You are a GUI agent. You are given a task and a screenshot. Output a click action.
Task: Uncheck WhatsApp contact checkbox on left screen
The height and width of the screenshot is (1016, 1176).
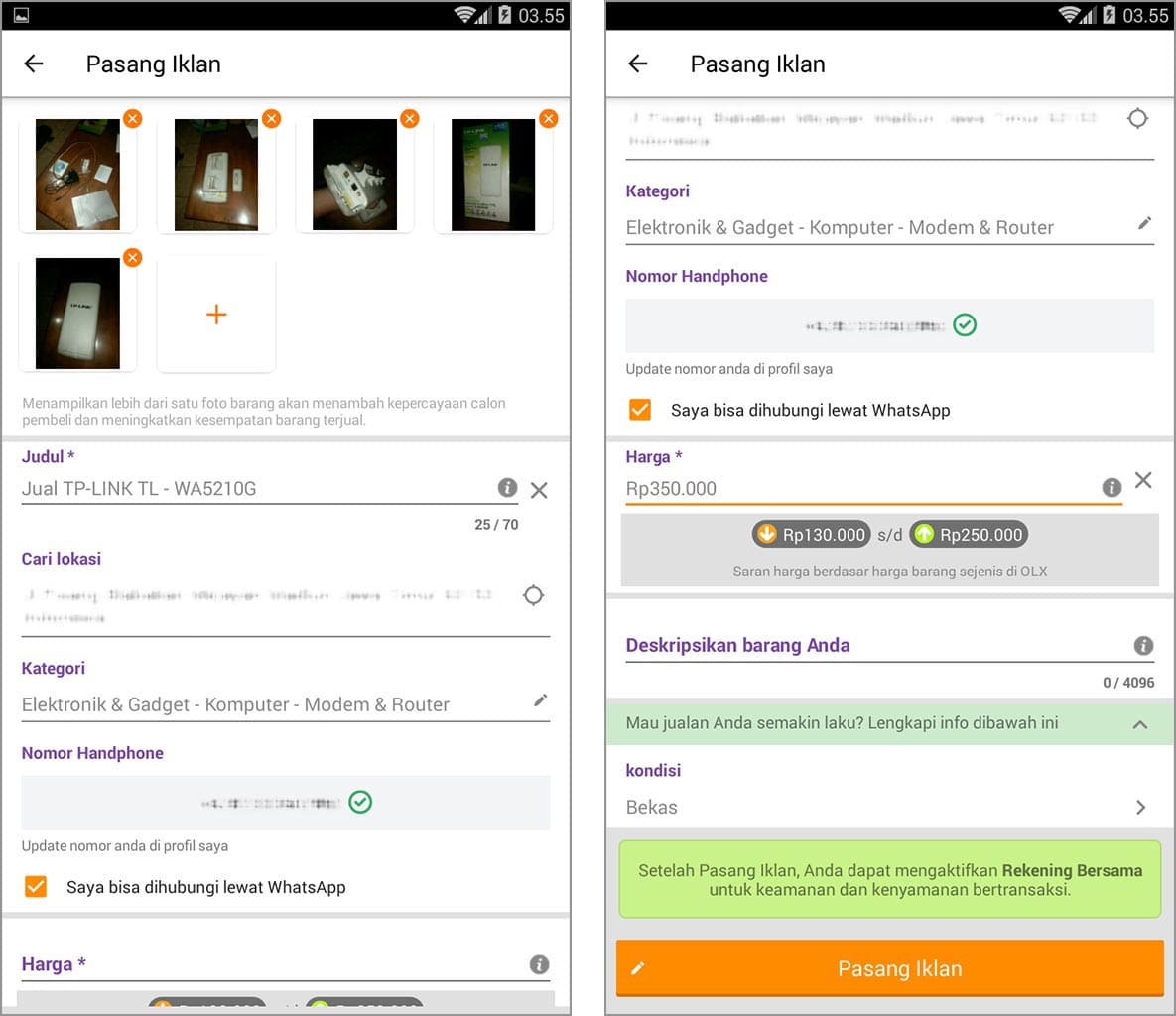[36, 886]
